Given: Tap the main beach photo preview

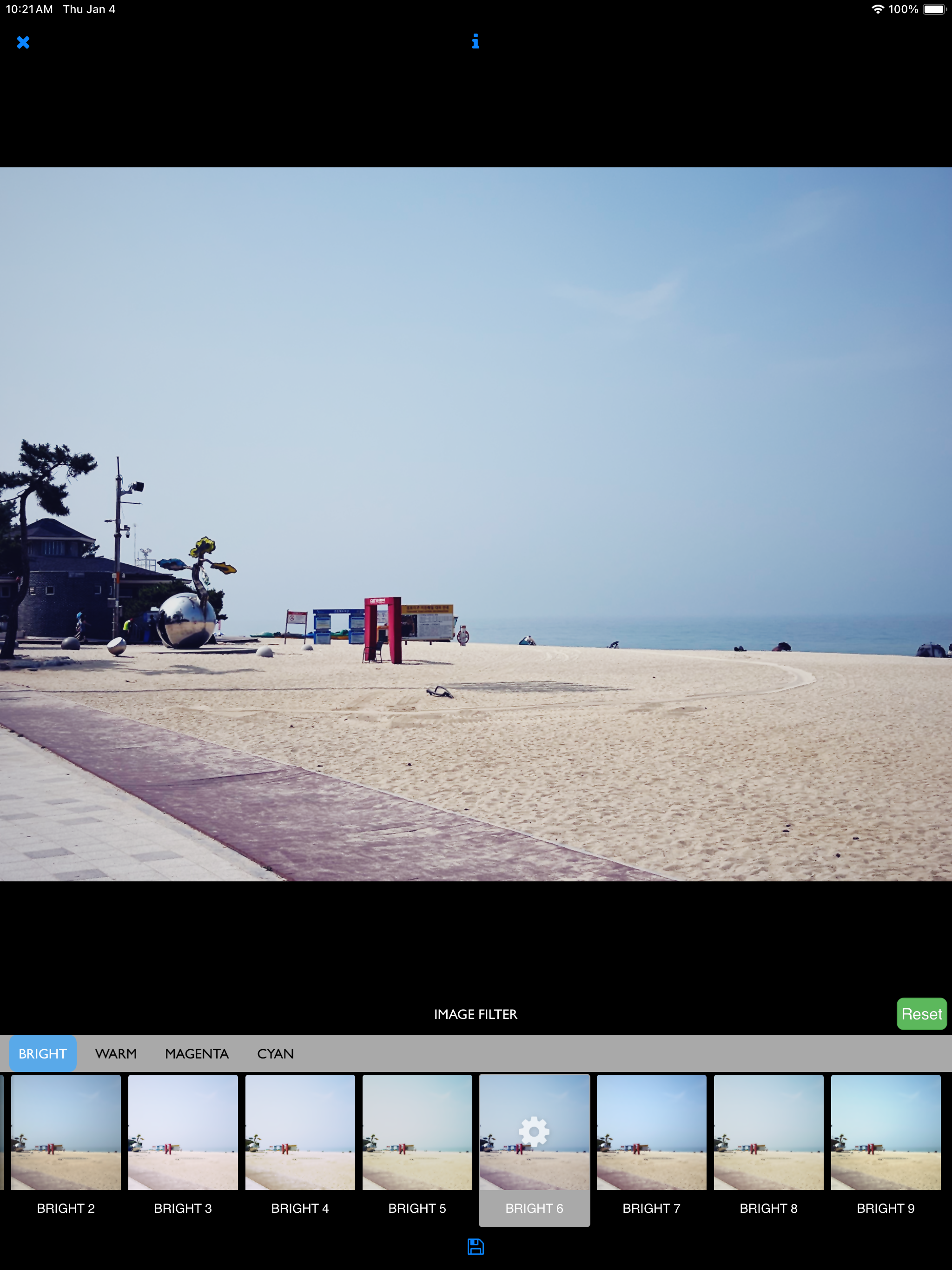Looking at the screenshot, I should pos(476,524).
